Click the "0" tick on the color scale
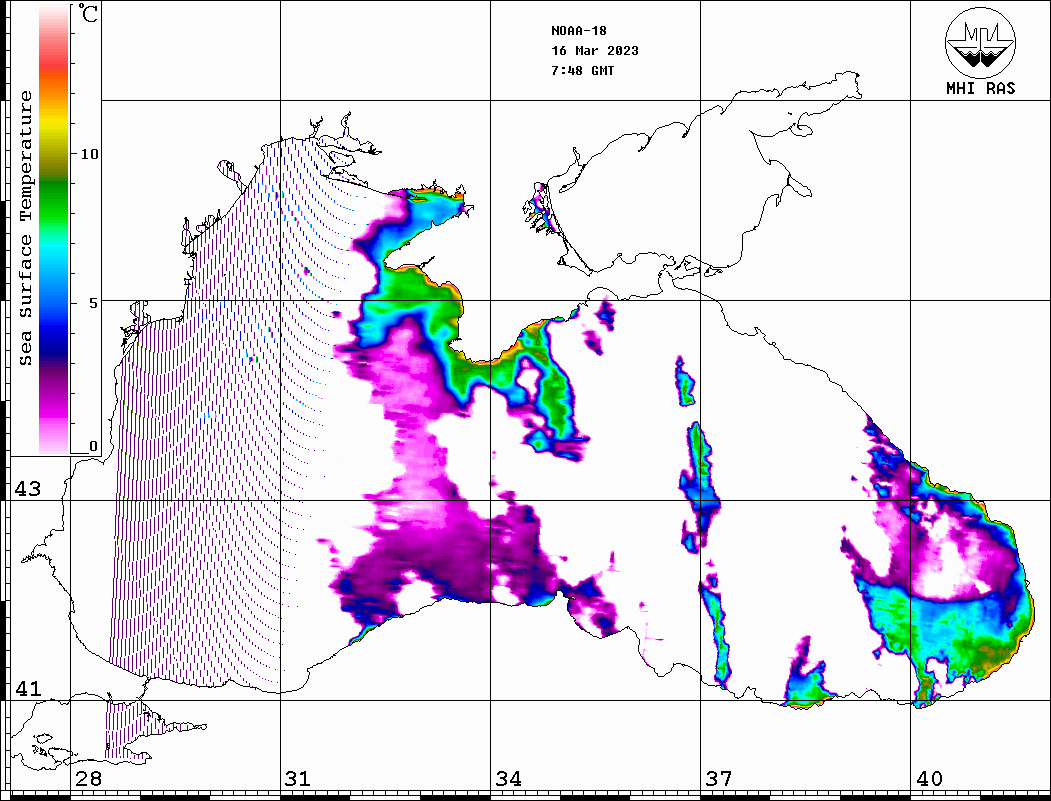This screenshot has width=1051, height=801. point(93,446)
